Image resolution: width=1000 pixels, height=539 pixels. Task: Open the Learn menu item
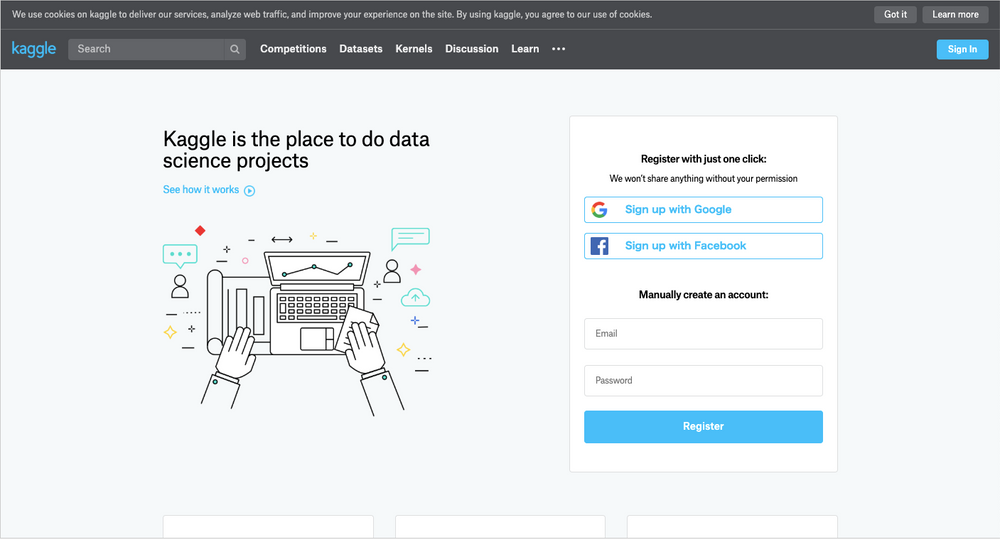click(525, 49)
